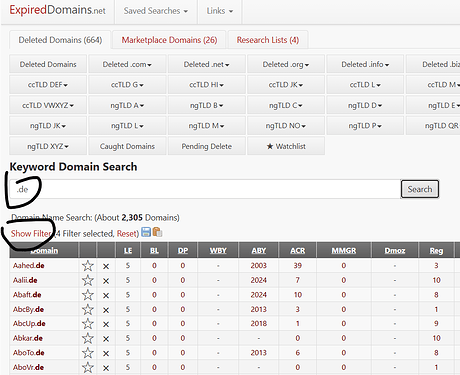The width and height of the screenshot is (460, 375).
Task: Open the Caught Domains list
Action: click(x=127, y=146)
